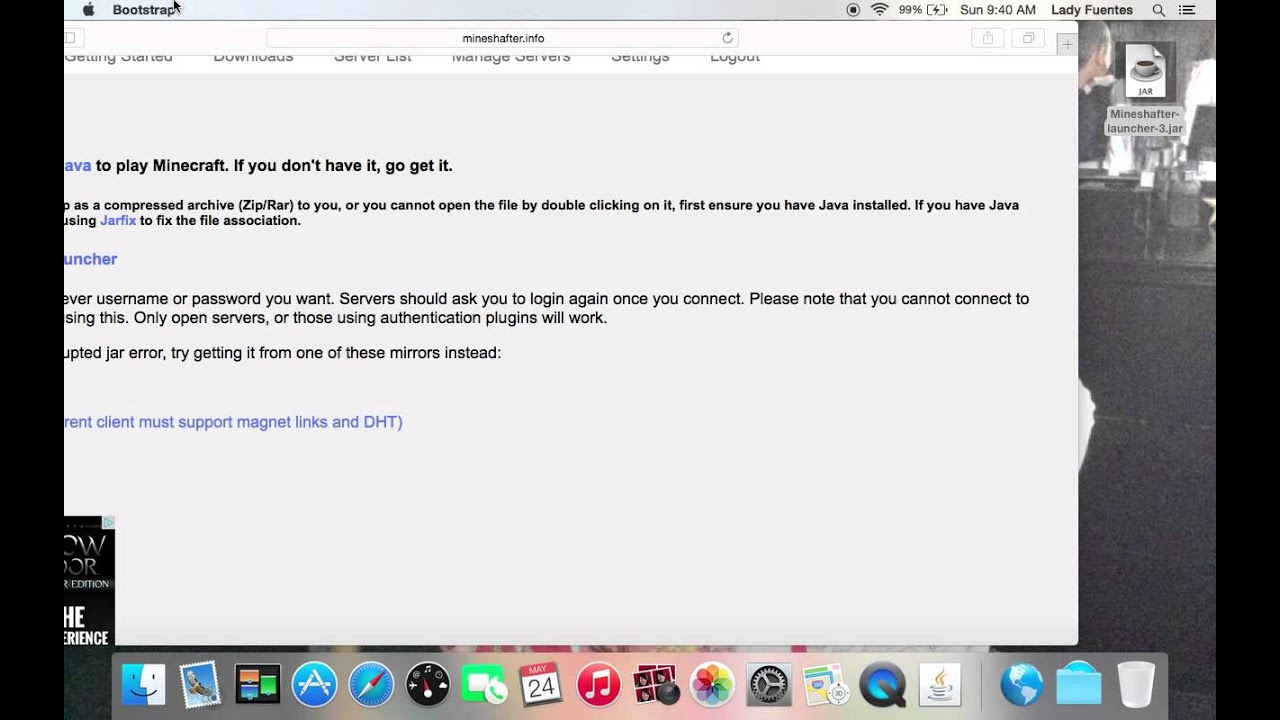The width and height of the screenshot is (1280, 720).
Task: Open the Jarfix link
Action: coord(118,221)
